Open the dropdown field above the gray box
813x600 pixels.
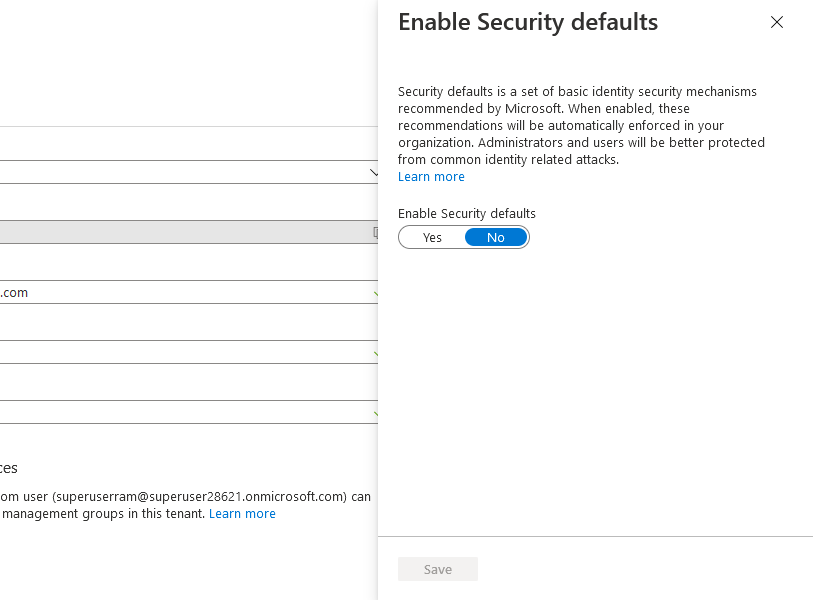pyautogui.click(x=189, y=172)
